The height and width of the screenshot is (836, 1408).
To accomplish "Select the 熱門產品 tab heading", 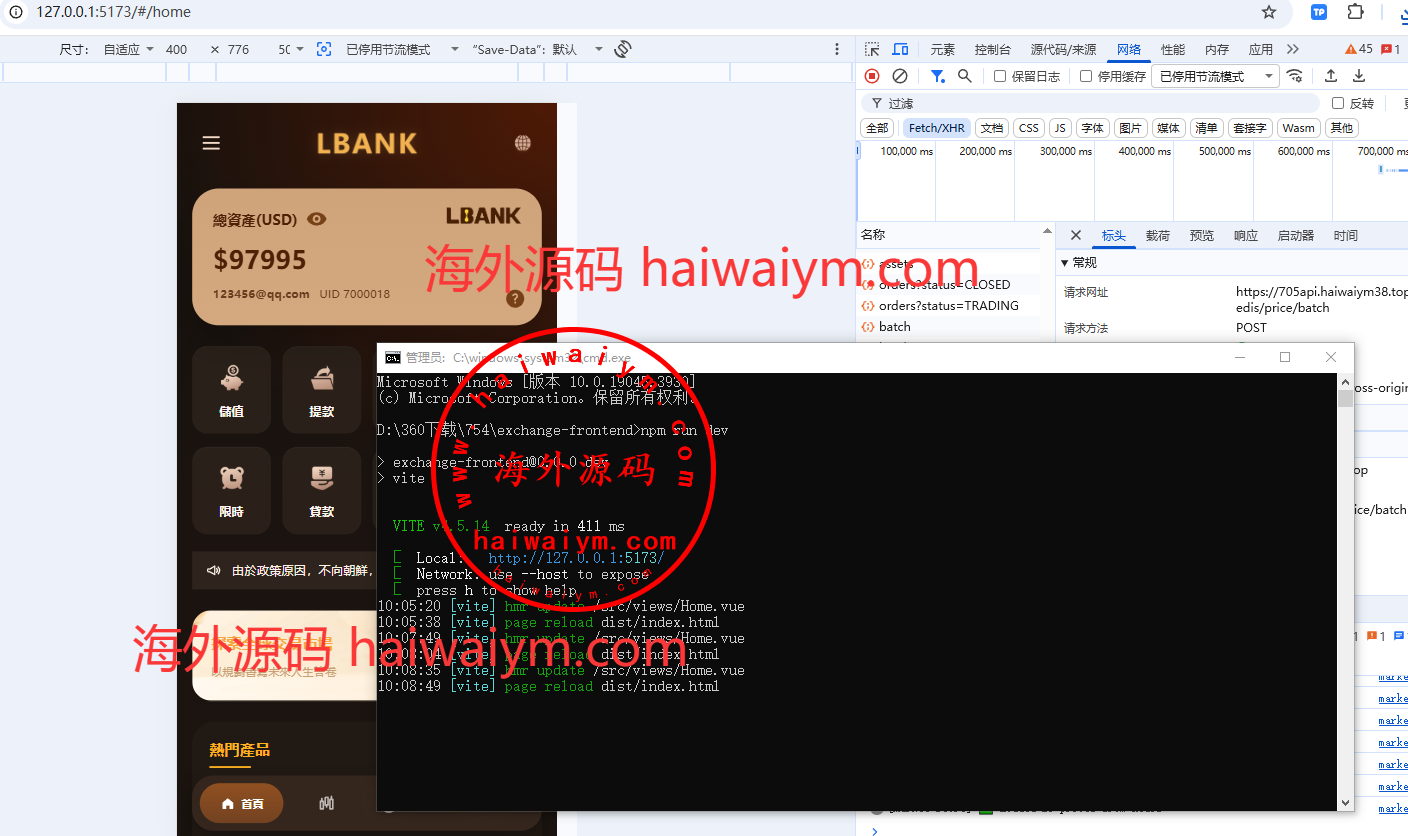I will point(239,750).
